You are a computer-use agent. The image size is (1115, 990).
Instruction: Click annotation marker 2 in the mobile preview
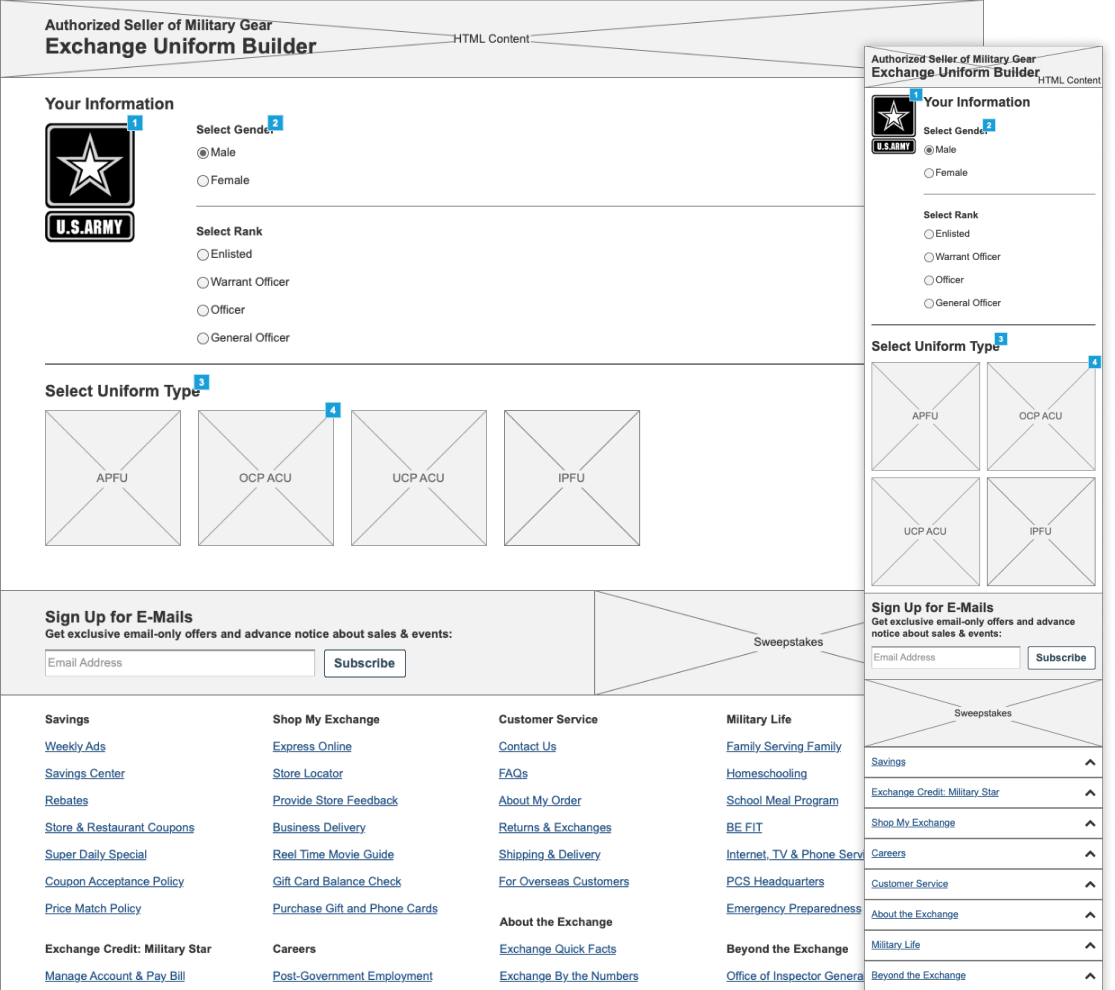click(x=988, y=123)
